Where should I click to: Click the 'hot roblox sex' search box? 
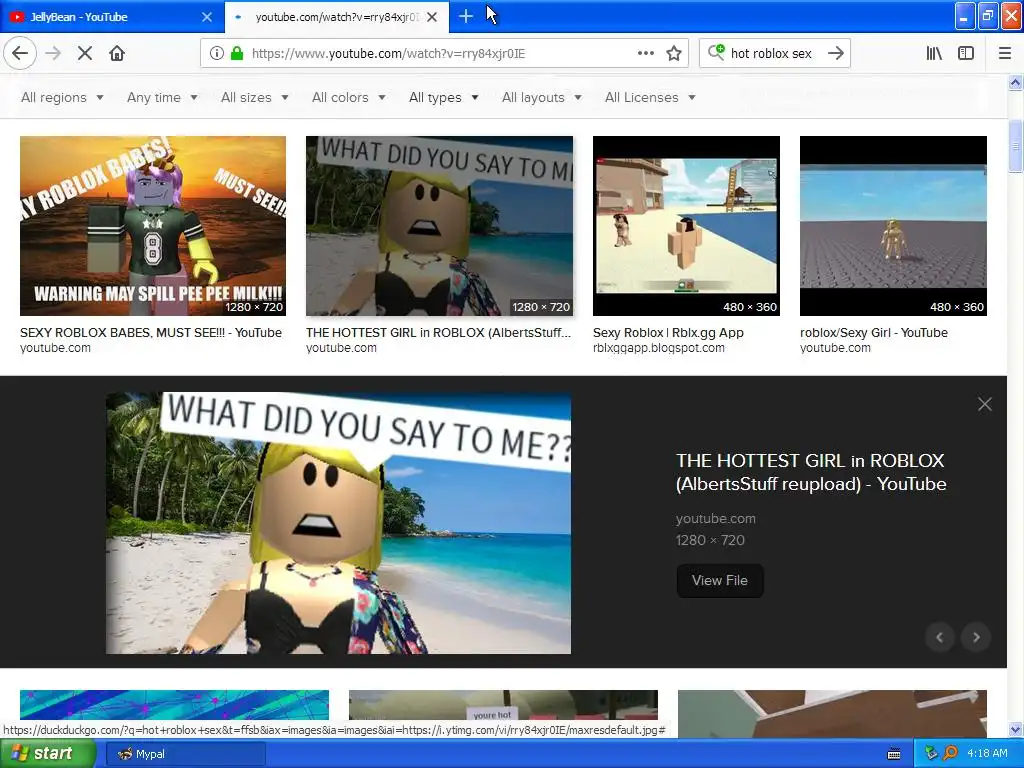[x=773, y=53]
